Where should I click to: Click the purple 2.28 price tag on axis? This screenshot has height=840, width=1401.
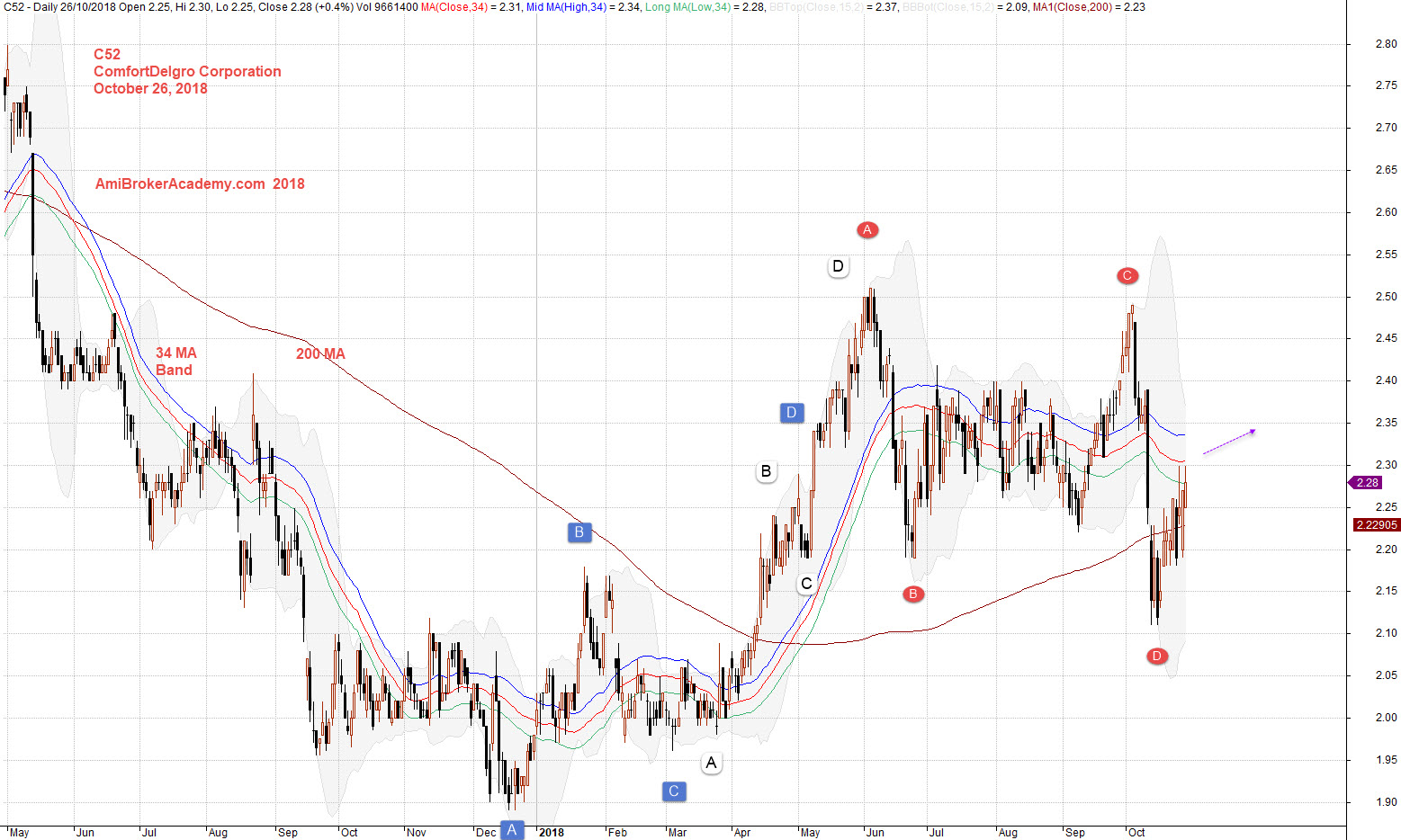pos(1365,483)
